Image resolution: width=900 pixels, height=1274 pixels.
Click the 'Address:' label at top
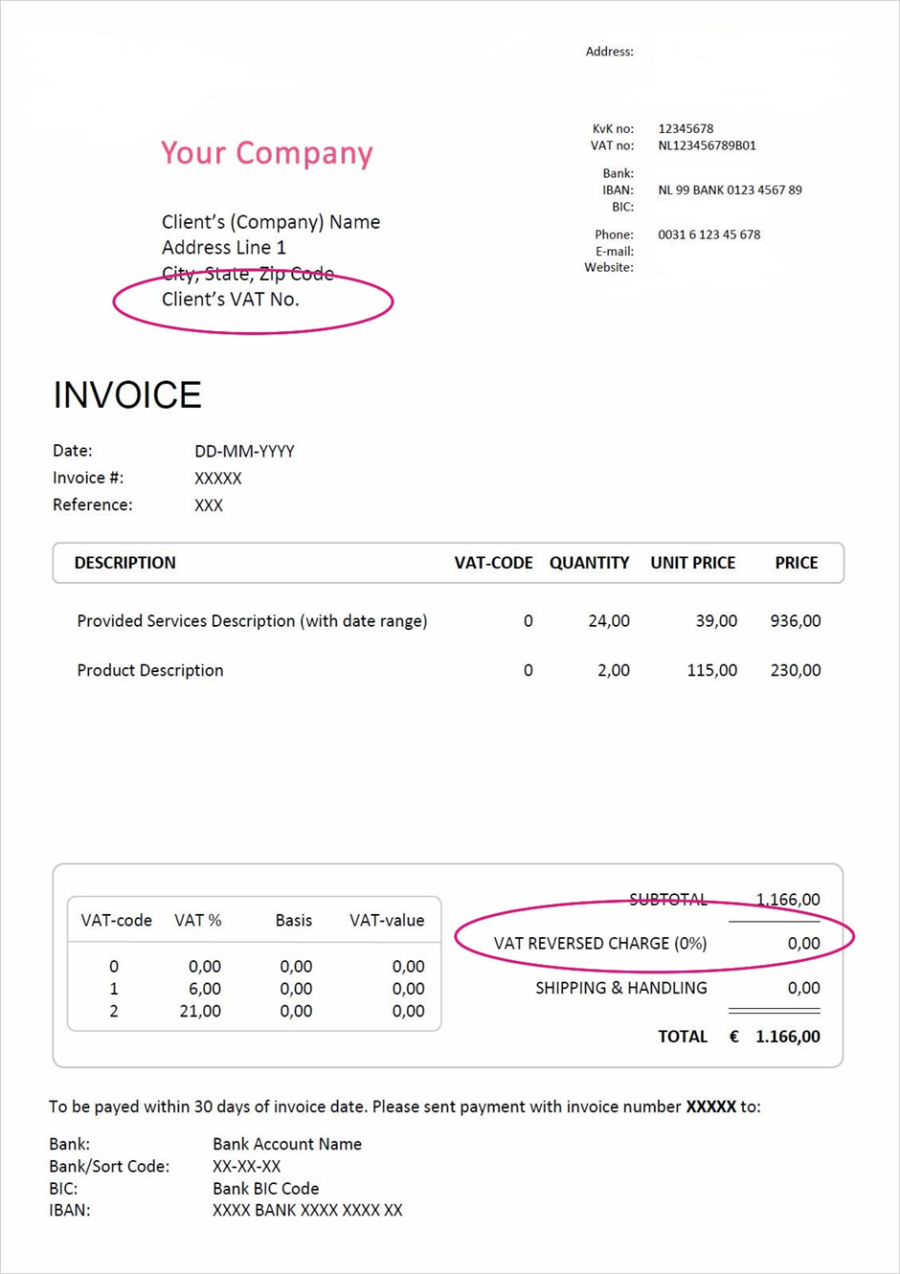click(609, 51)
